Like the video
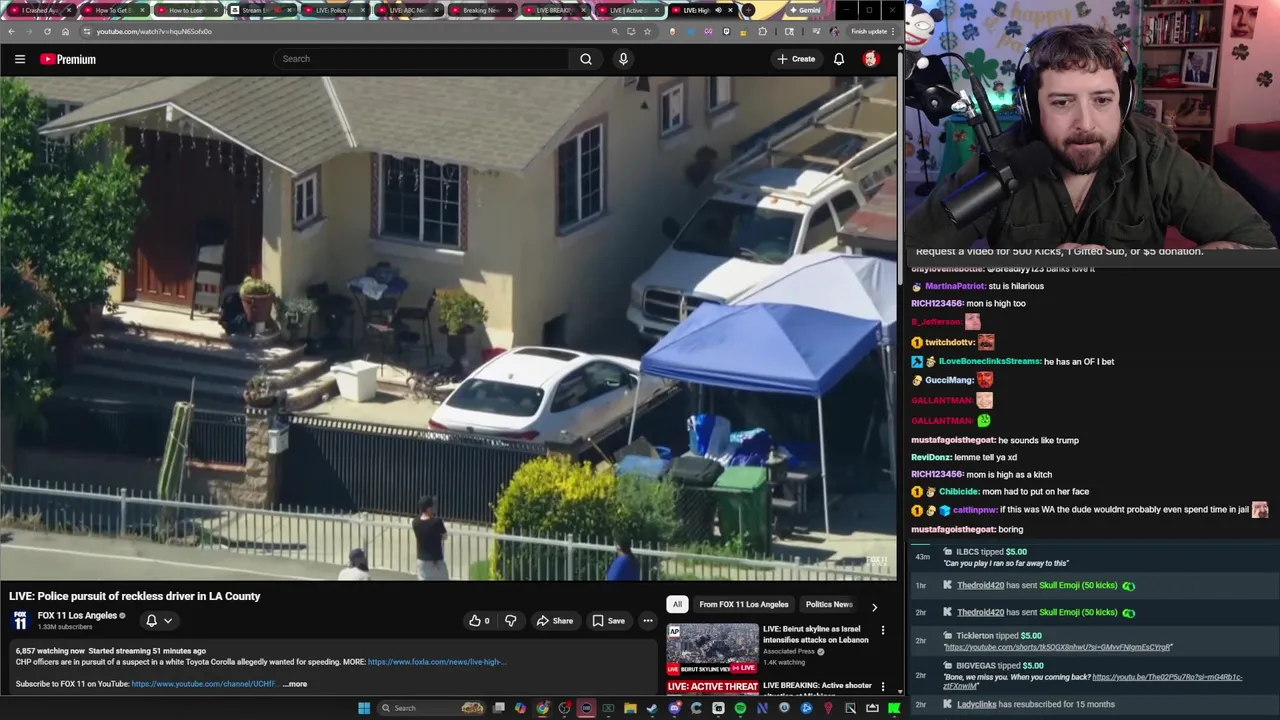Screen dimensions: 1280x720 coord(480,620)
